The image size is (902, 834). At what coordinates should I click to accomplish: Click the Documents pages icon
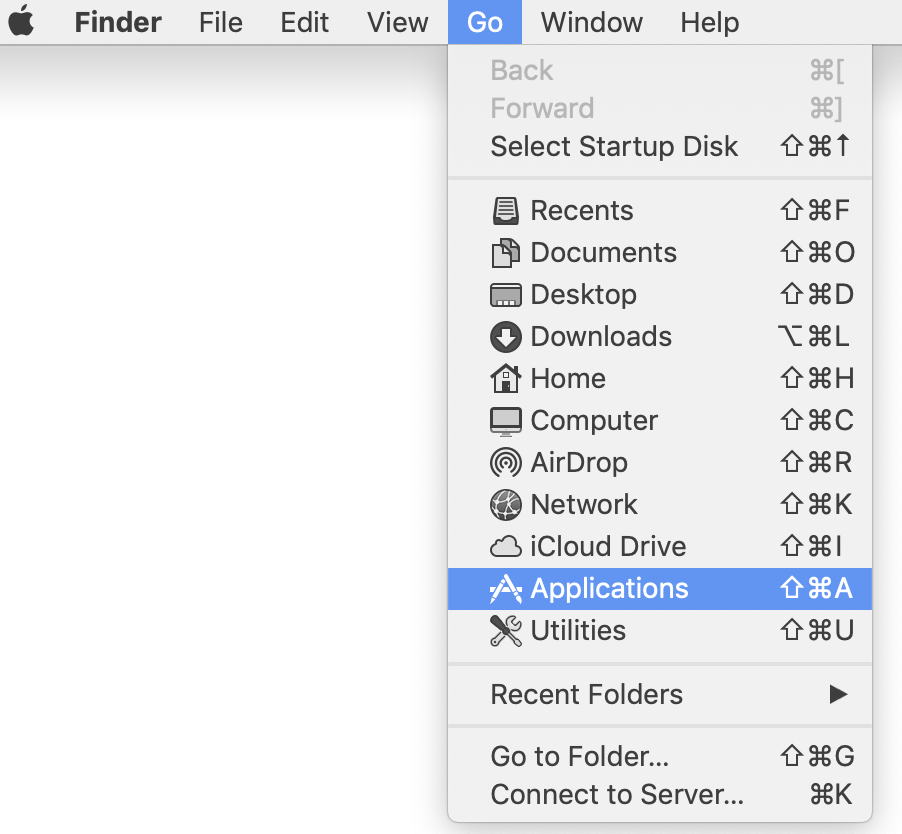click(506, 253)
